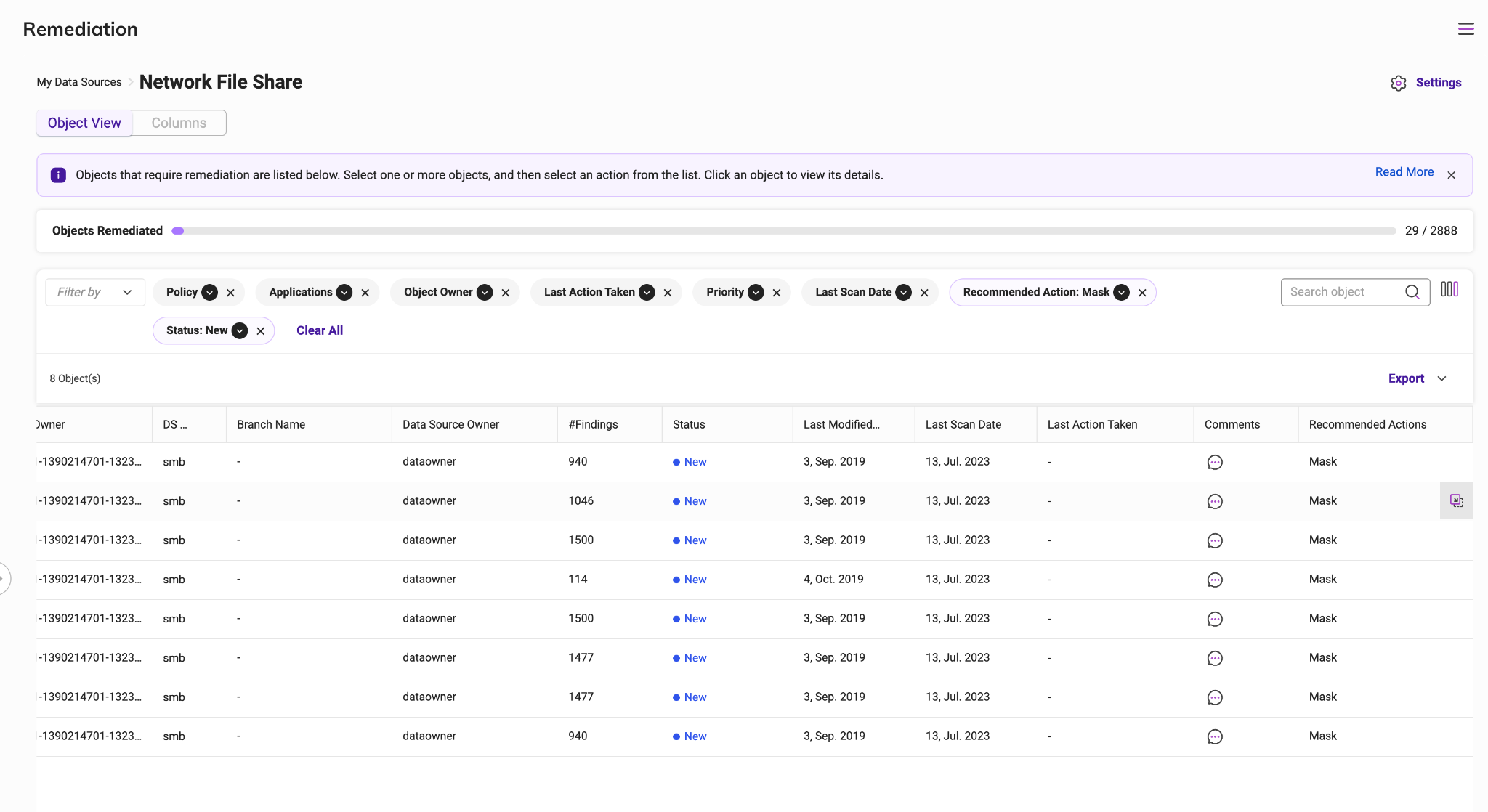1488x812 pixels.
Task: Click Clear All filters
Action: pos(320,330)
